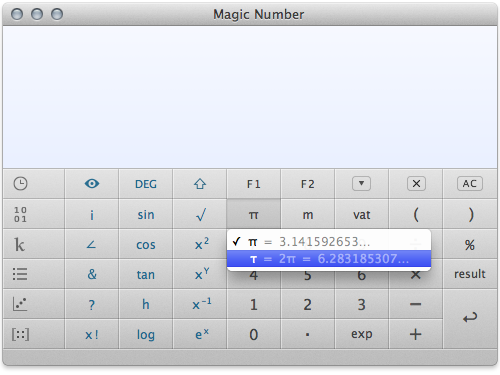Click the minus key
Image resolution: width=500 pixels, height=375 pixels.
point(416,304)
